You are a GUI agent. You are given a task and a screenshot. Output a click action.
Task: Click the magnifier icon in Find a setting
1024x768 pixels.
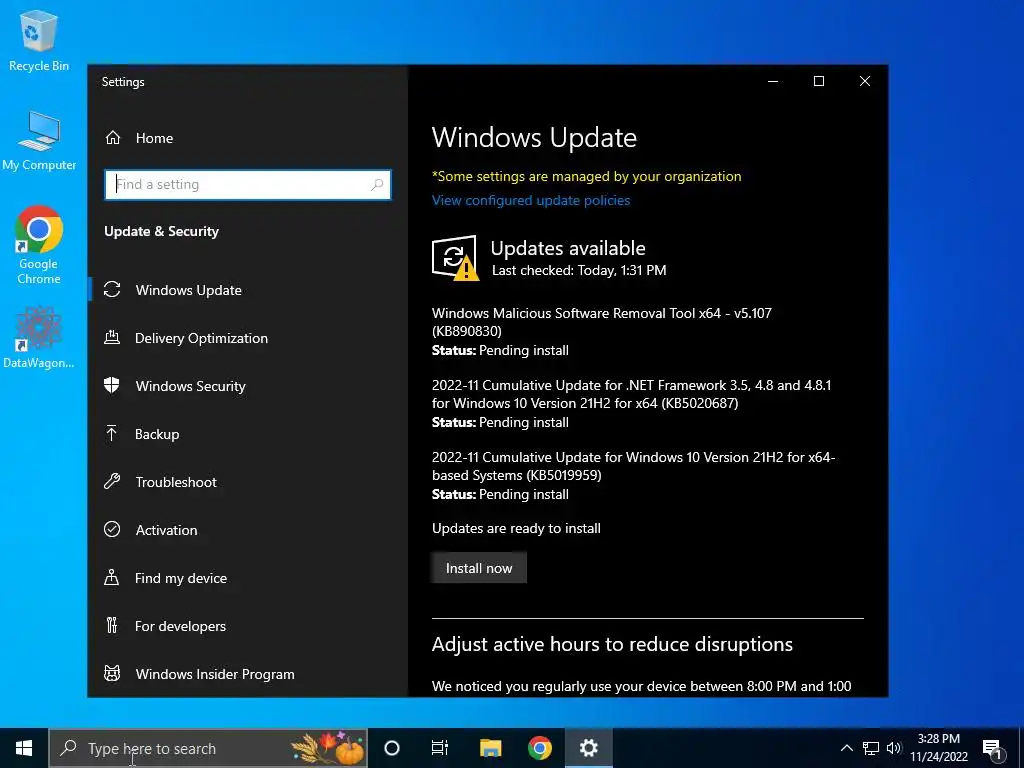point(377,185)
